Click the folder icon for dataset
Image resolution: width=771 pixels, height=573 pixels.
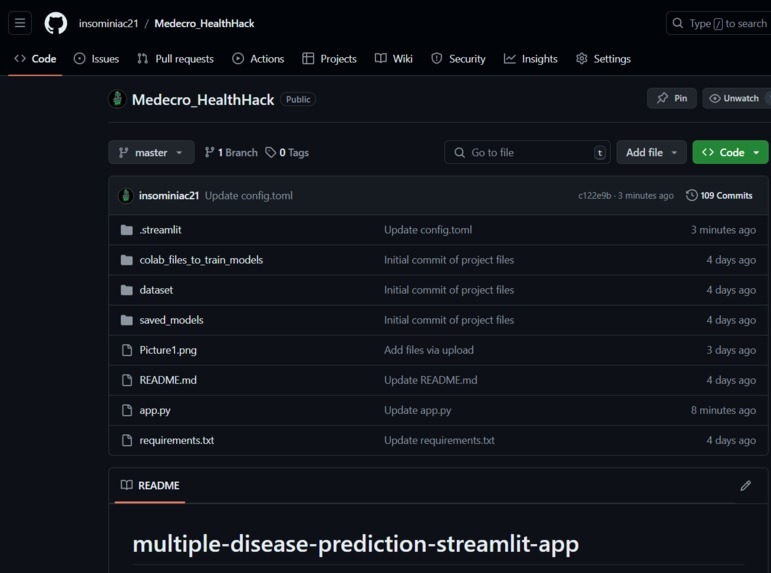127,290
